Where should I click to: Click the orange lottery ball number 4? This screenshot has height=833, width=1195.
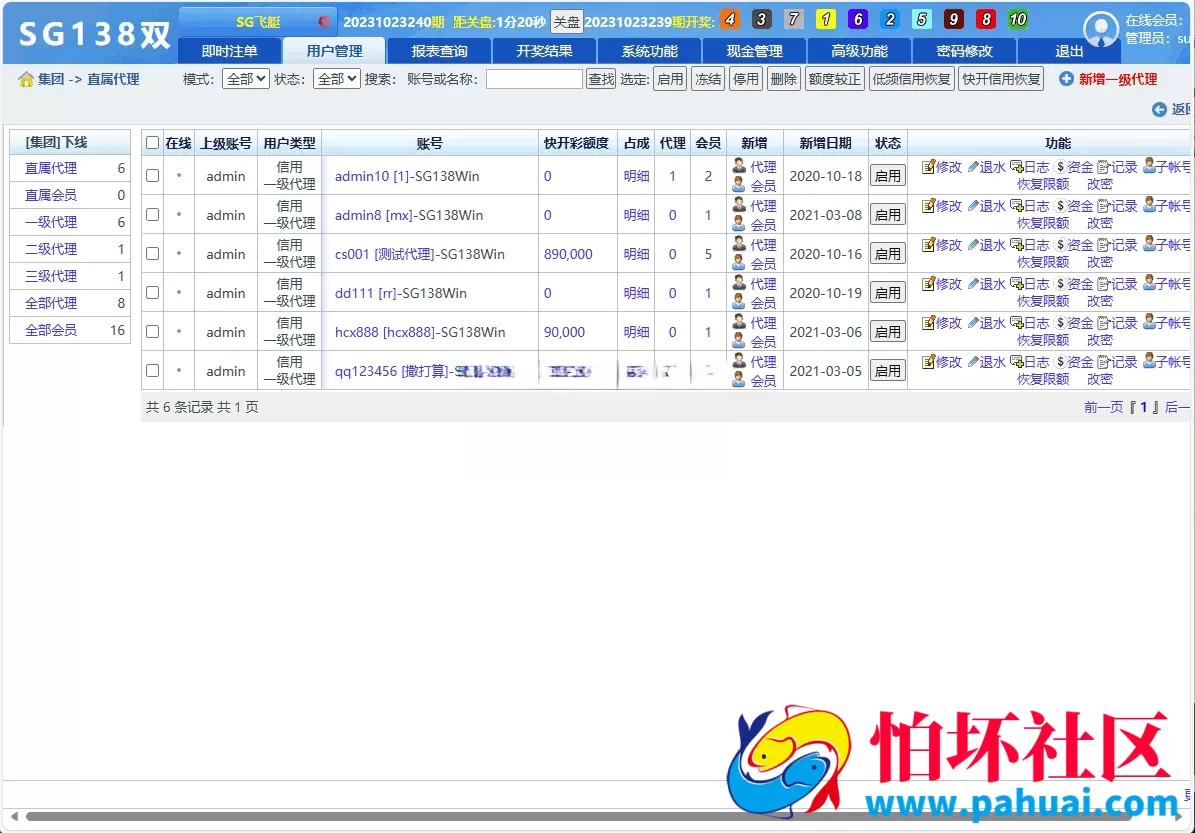coord(730,19)
